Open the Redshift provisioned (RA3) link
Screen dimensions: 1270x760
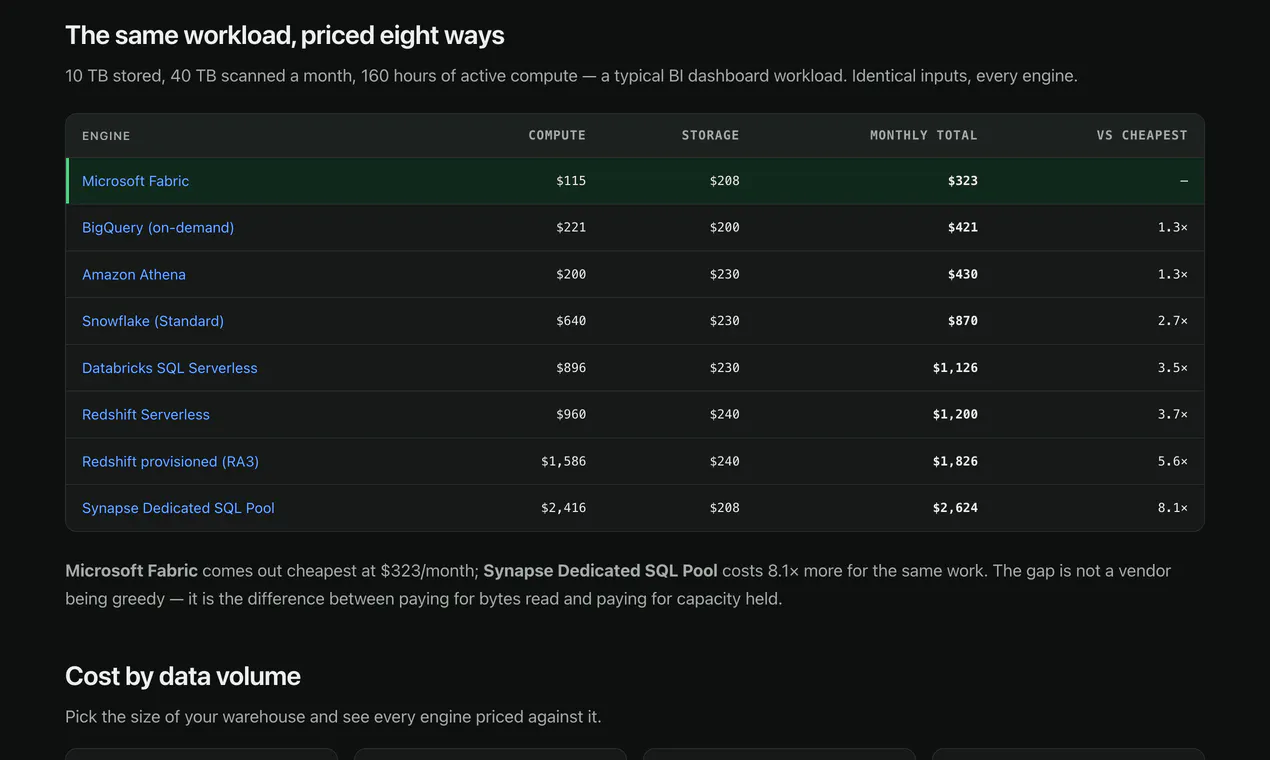click(170, 461)
